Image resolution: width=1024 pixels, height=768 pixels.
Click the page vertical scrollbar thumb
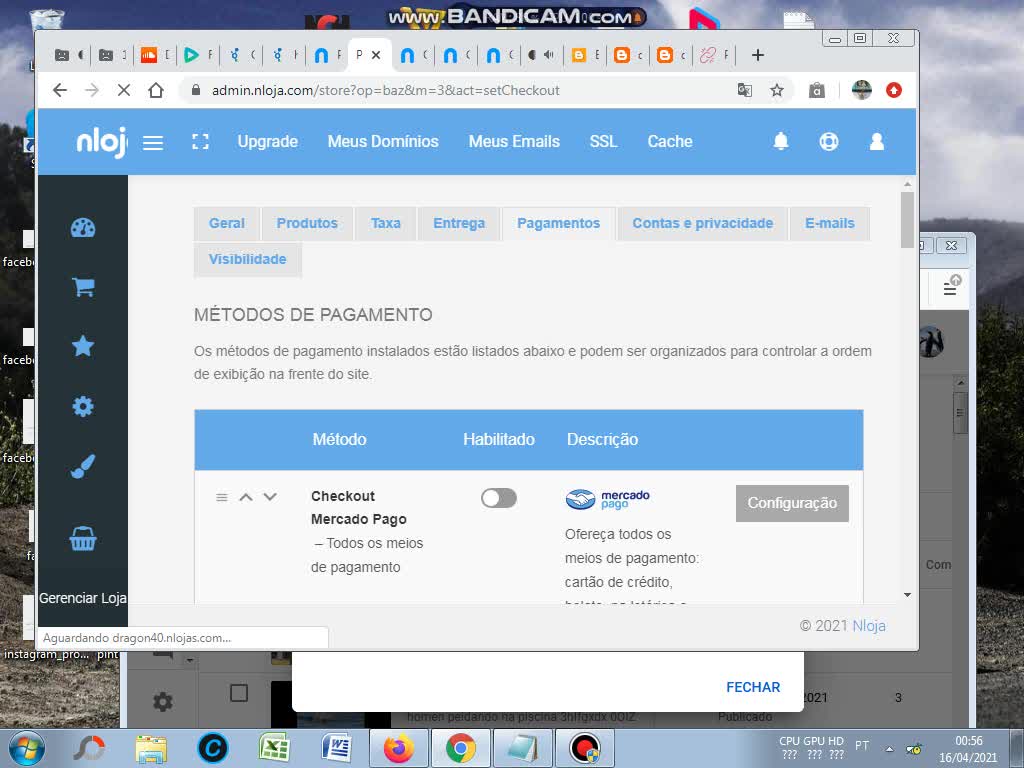click(x=907, y=220)
